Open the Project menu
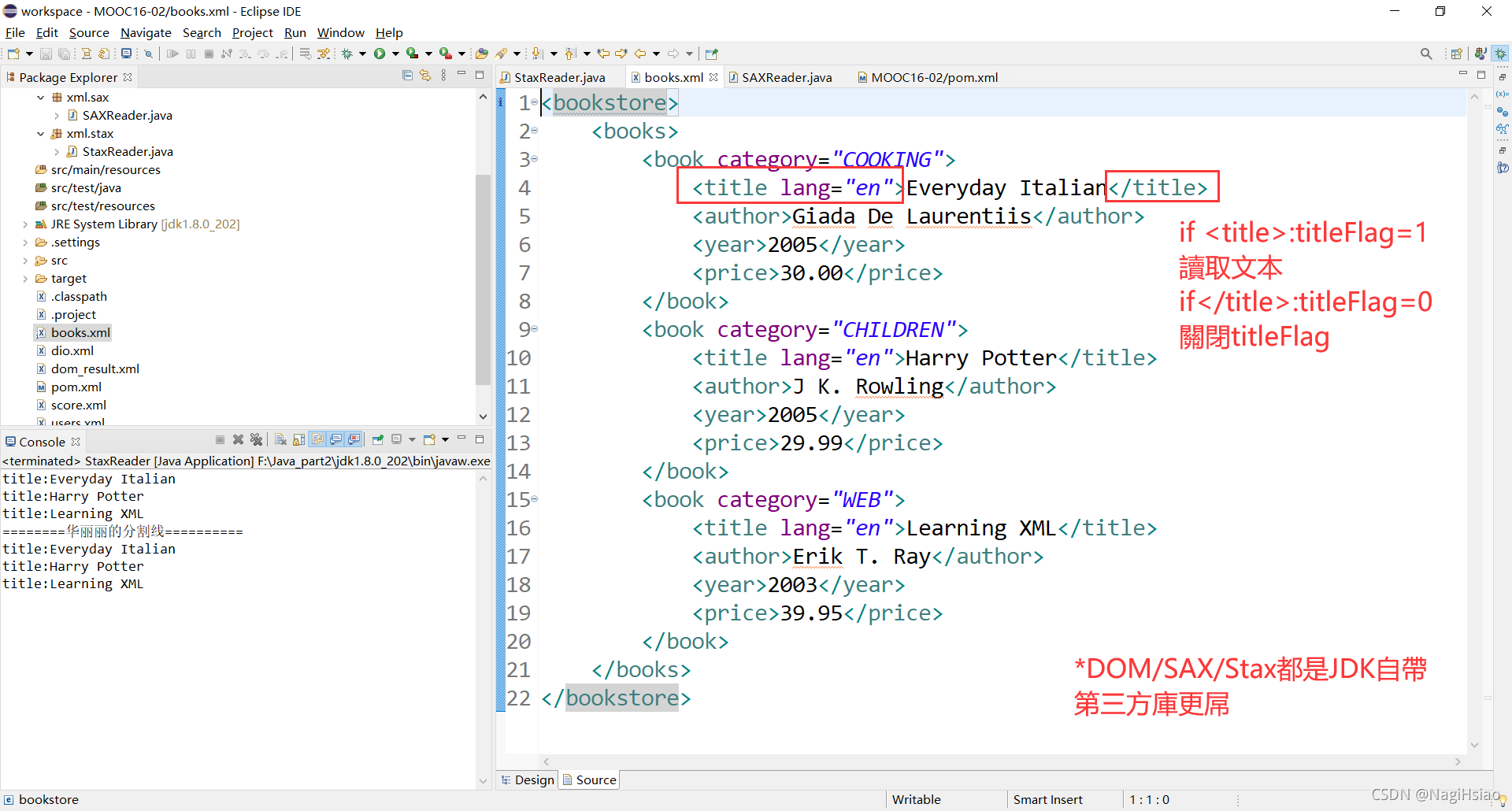The image size is (1512, 811). (x=252, y=32)
